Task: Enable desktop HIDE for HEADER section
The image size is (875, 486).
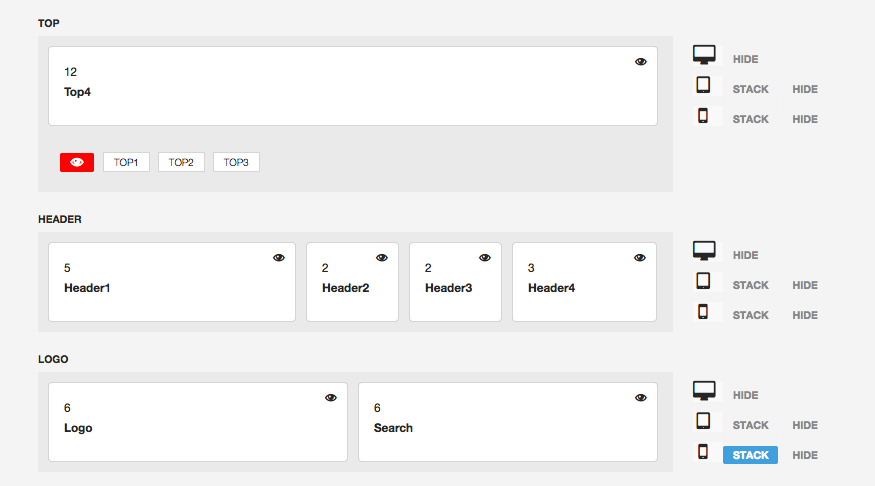Action: [x=746, y=255]
